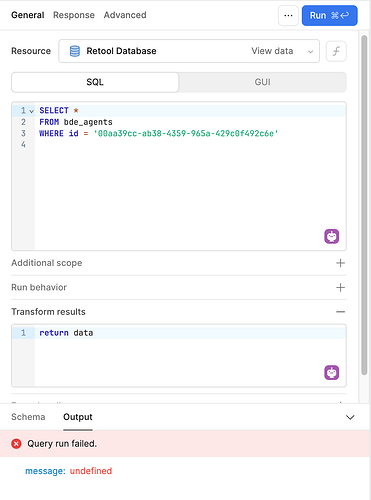Collapse the Transform results section
371x500 pixels.
[340, 312]
